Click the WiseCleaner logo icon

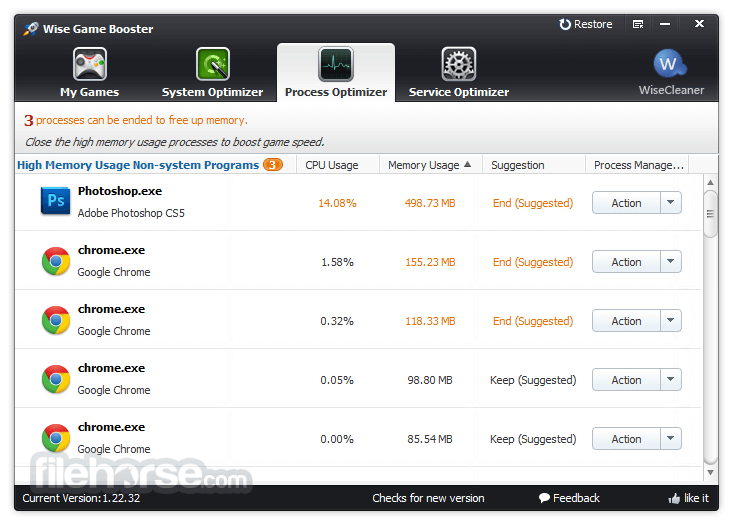tap(670, 64)
